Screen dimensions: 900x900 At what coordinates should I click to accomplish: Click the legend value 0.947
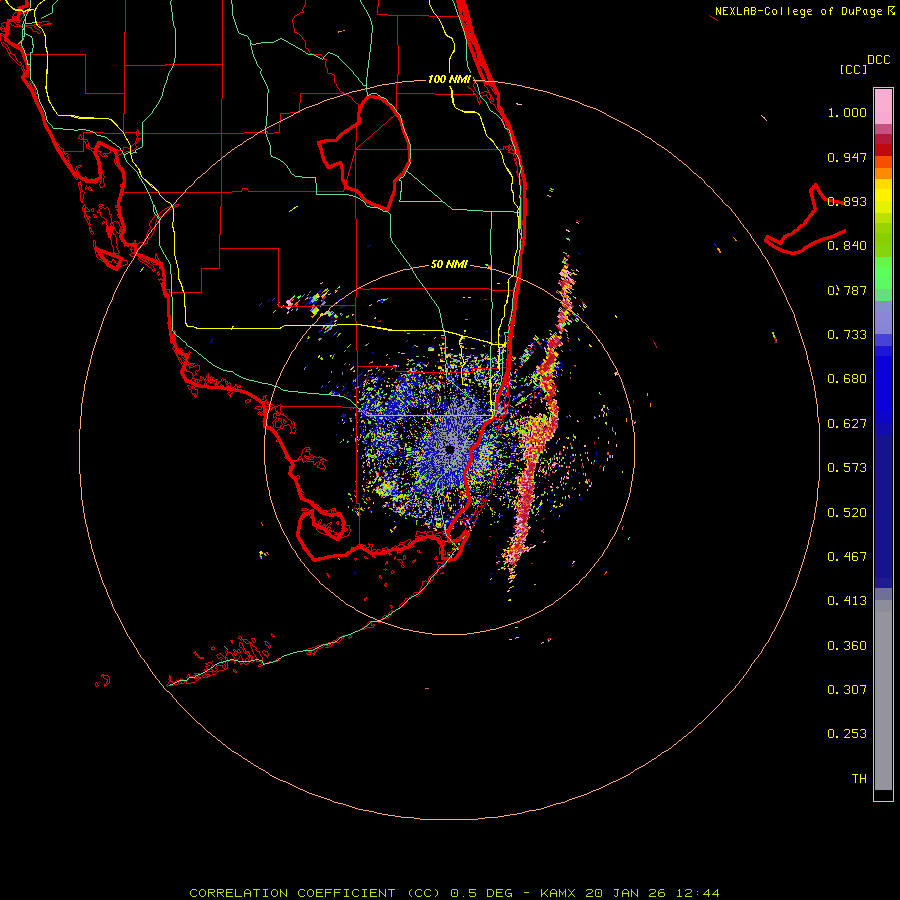click(x=847, y=157)
